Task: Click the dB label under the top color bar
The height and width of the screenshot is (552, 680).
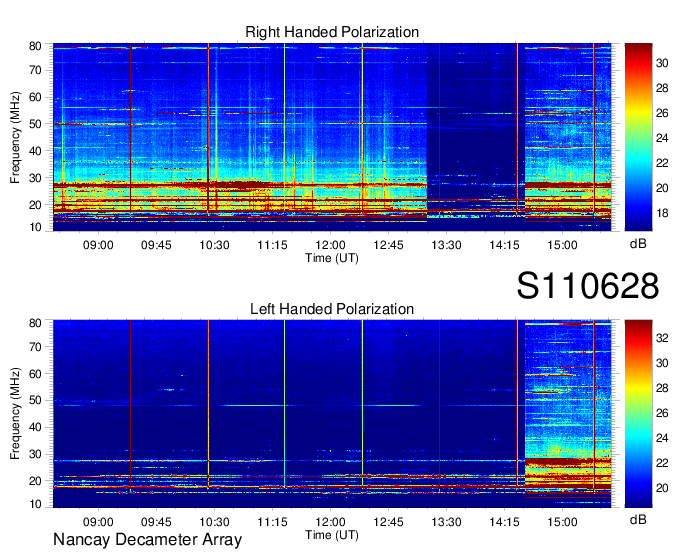Action: pyautogui.click(x=638, y=244)
